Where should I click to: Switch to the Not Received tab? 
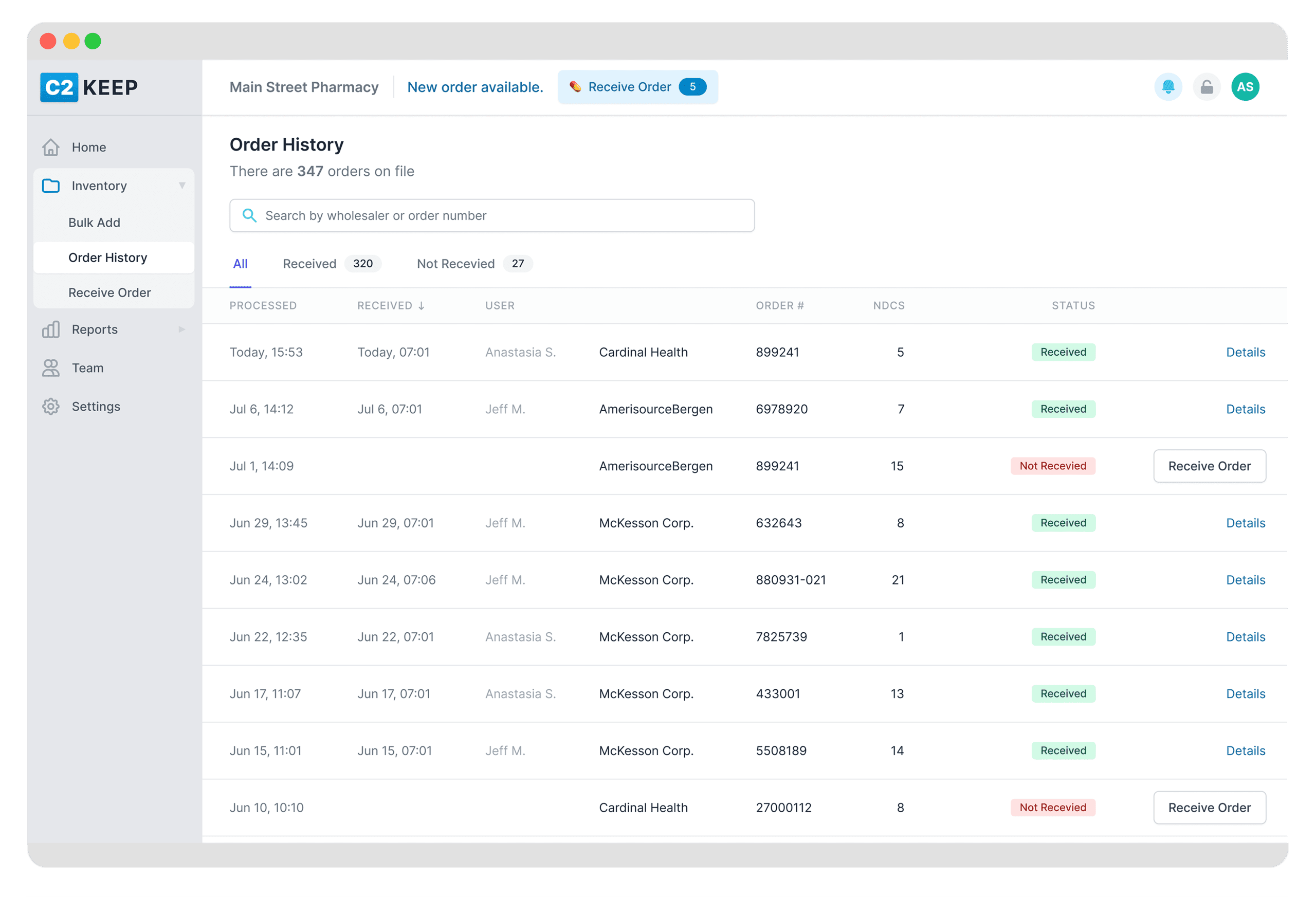pyautogui.click(x=474, y=264)
